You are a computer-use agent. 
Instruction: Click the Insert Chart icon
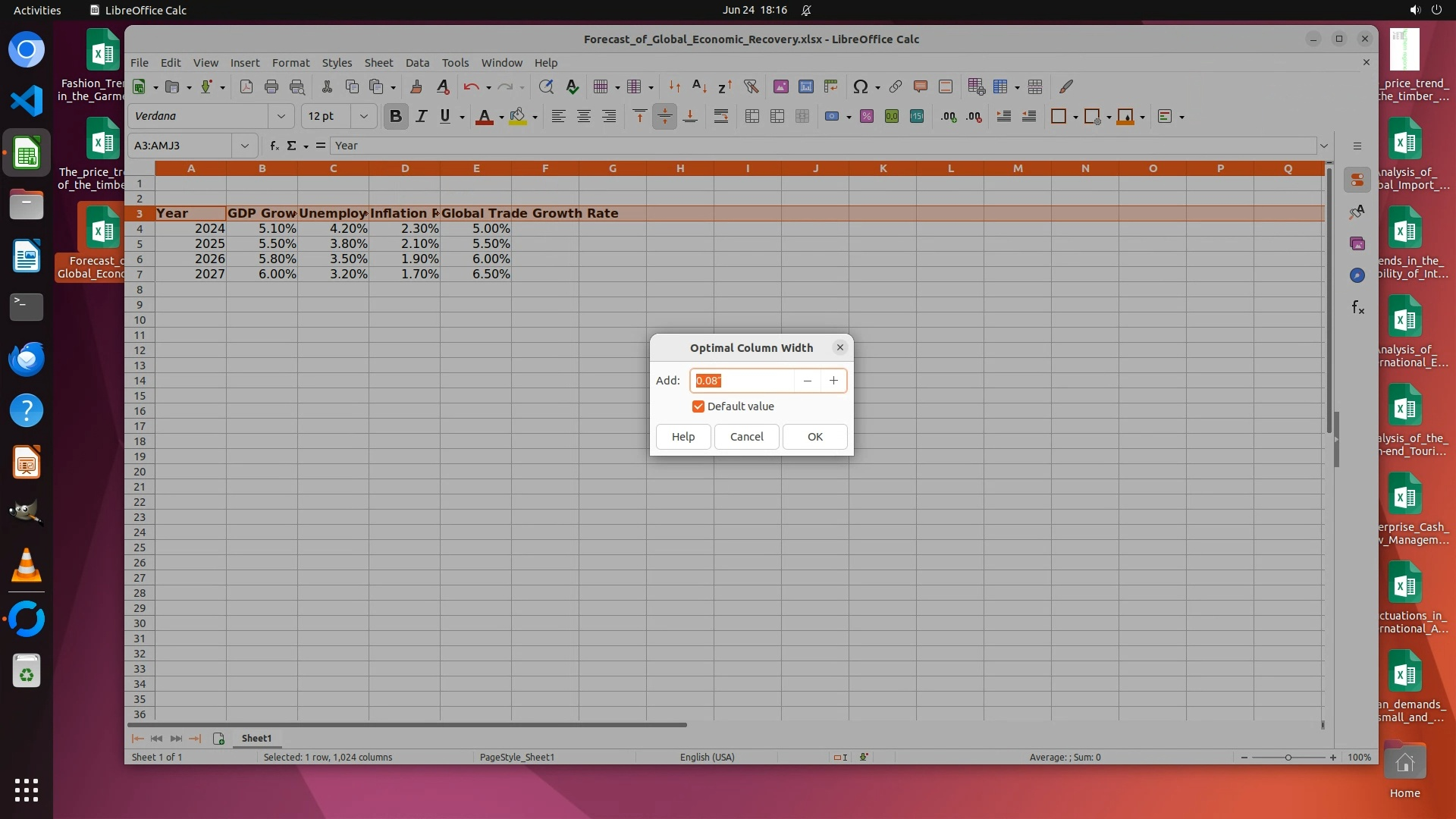[x=805, y=87]
